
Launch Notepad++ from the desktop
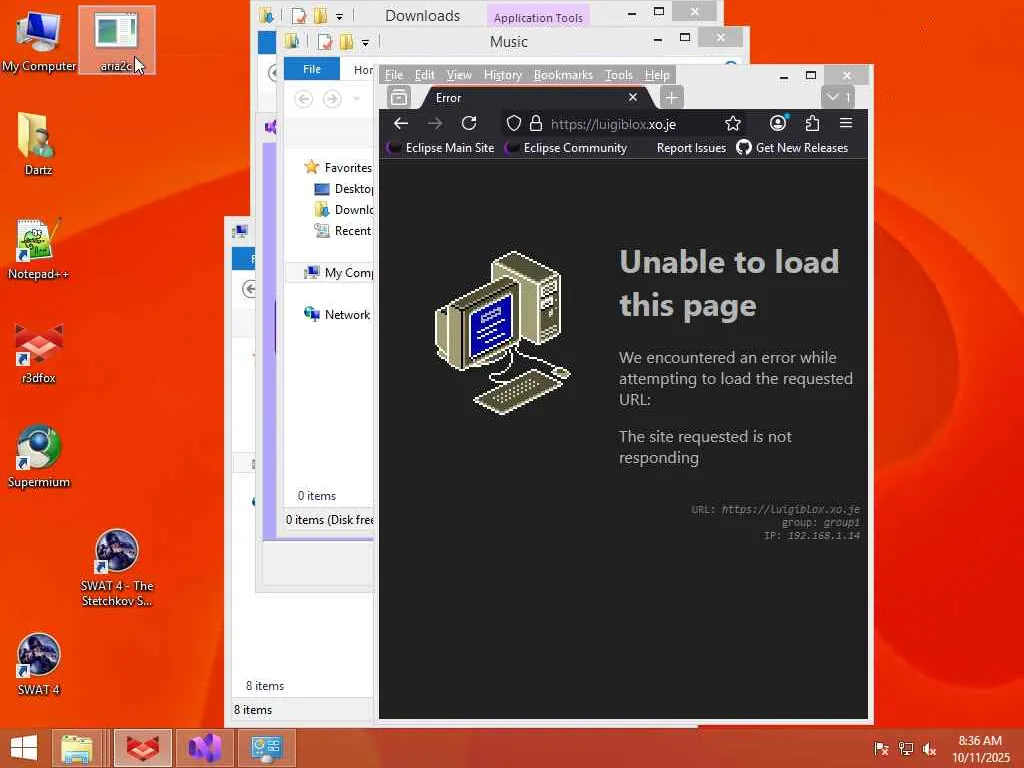(x=38, y=248)
